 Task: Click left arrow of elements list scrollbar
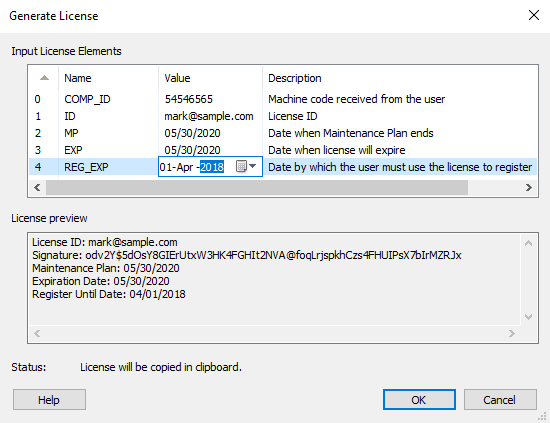click(x=37, y=188)
